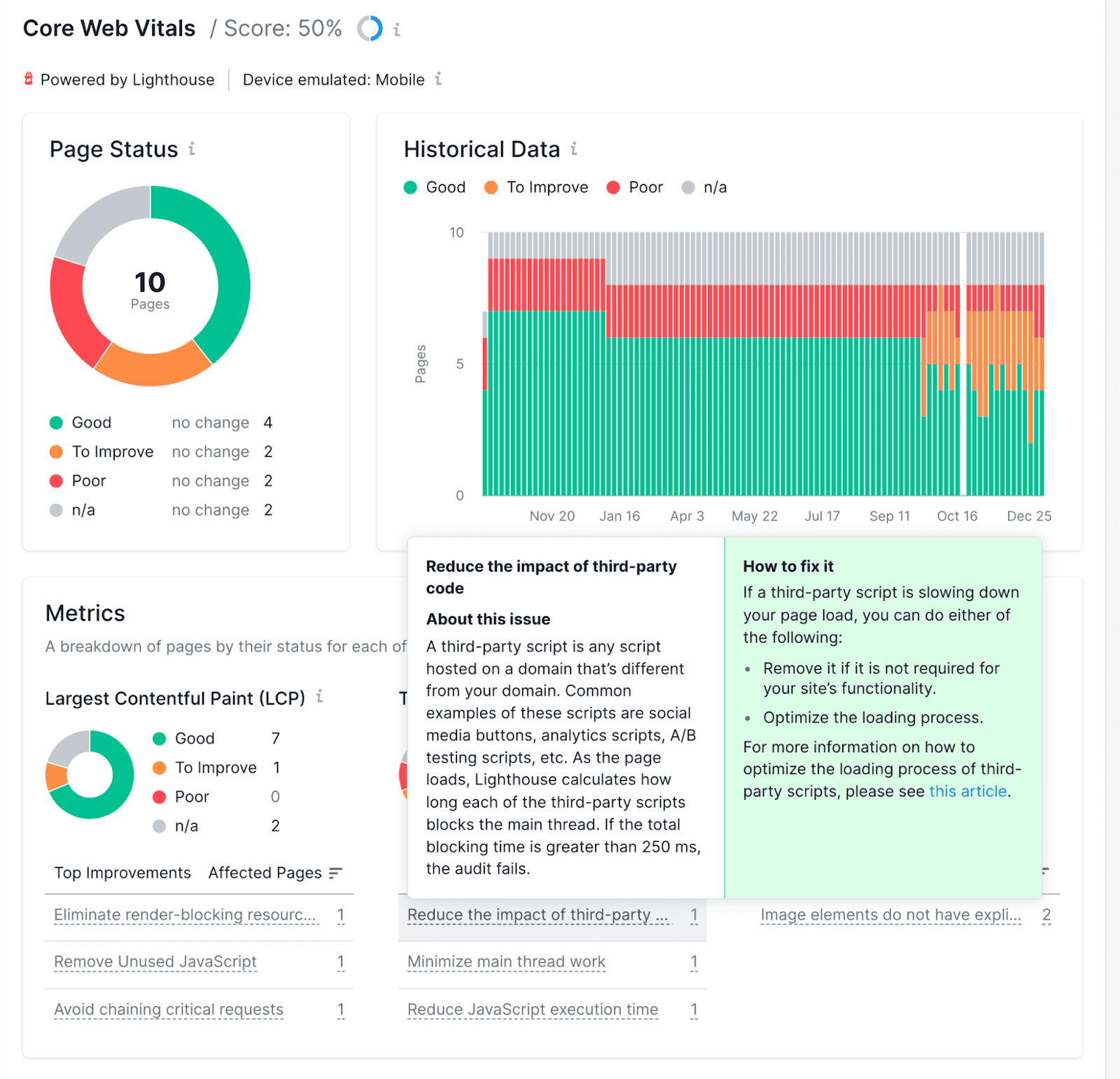The image size is (1120, 1079).
Task: Expand the "Reduce the impact of third-party..." issue
Action: pyautogui.click(x=538, y=915)
